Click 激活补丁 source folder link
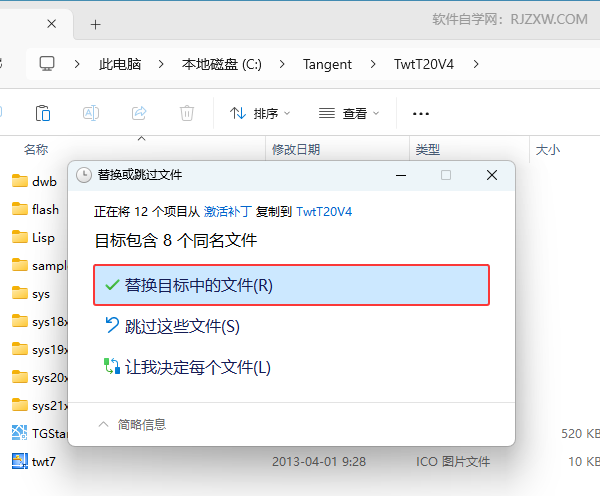600x496 pixels. (x=227, y=211)
